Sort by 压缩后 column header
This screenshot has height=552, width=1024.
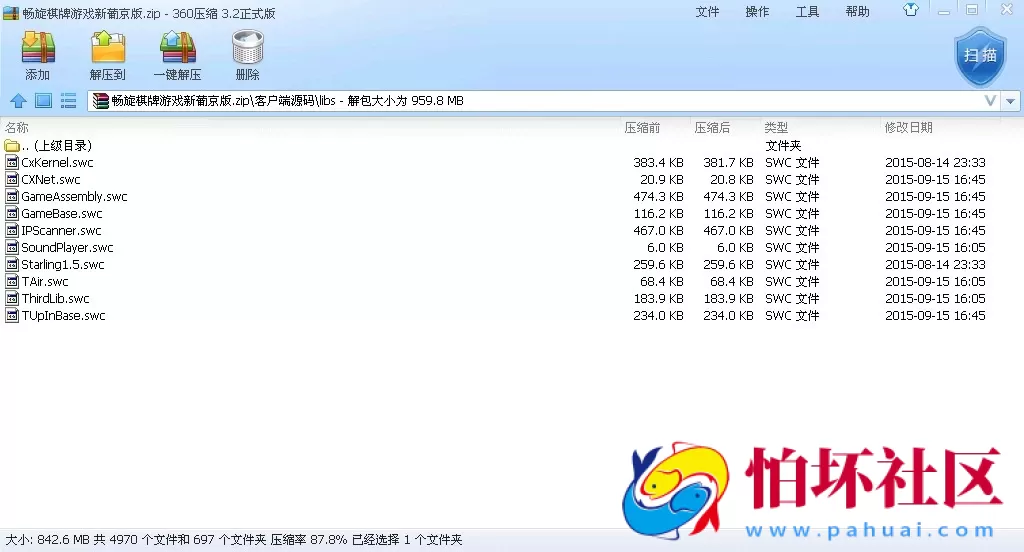coord(712,127)
